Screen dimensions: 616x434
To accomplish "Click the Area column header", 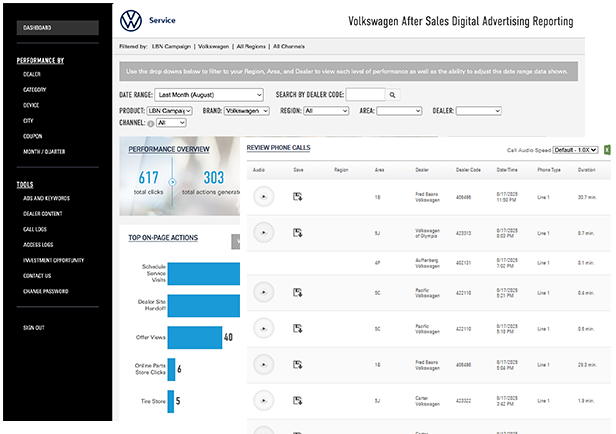I will click(x=380, y=170).
